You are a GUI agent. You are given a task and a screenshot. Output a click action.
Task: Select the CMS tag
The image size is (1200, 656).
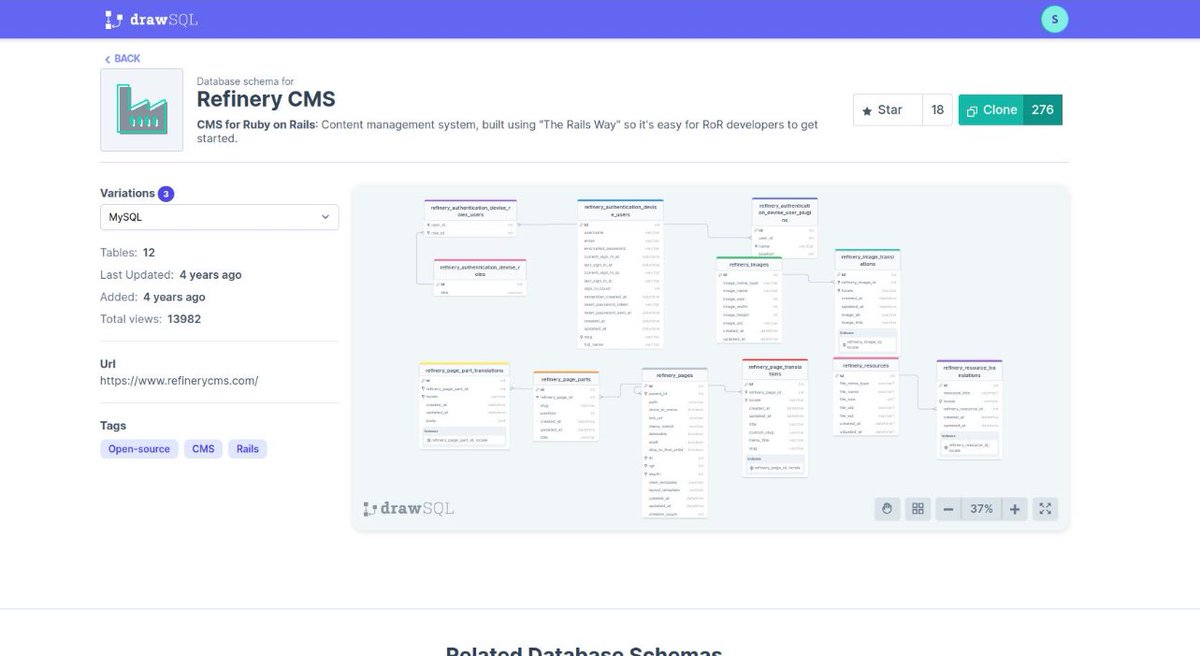(203, 449)
